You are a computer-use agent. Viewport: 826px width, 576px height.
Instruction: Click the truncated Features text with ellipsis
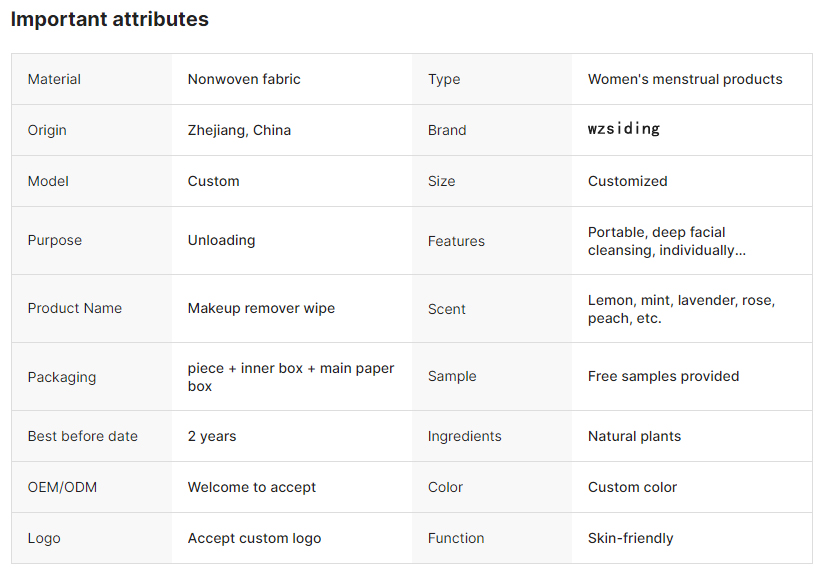[666, 241]
